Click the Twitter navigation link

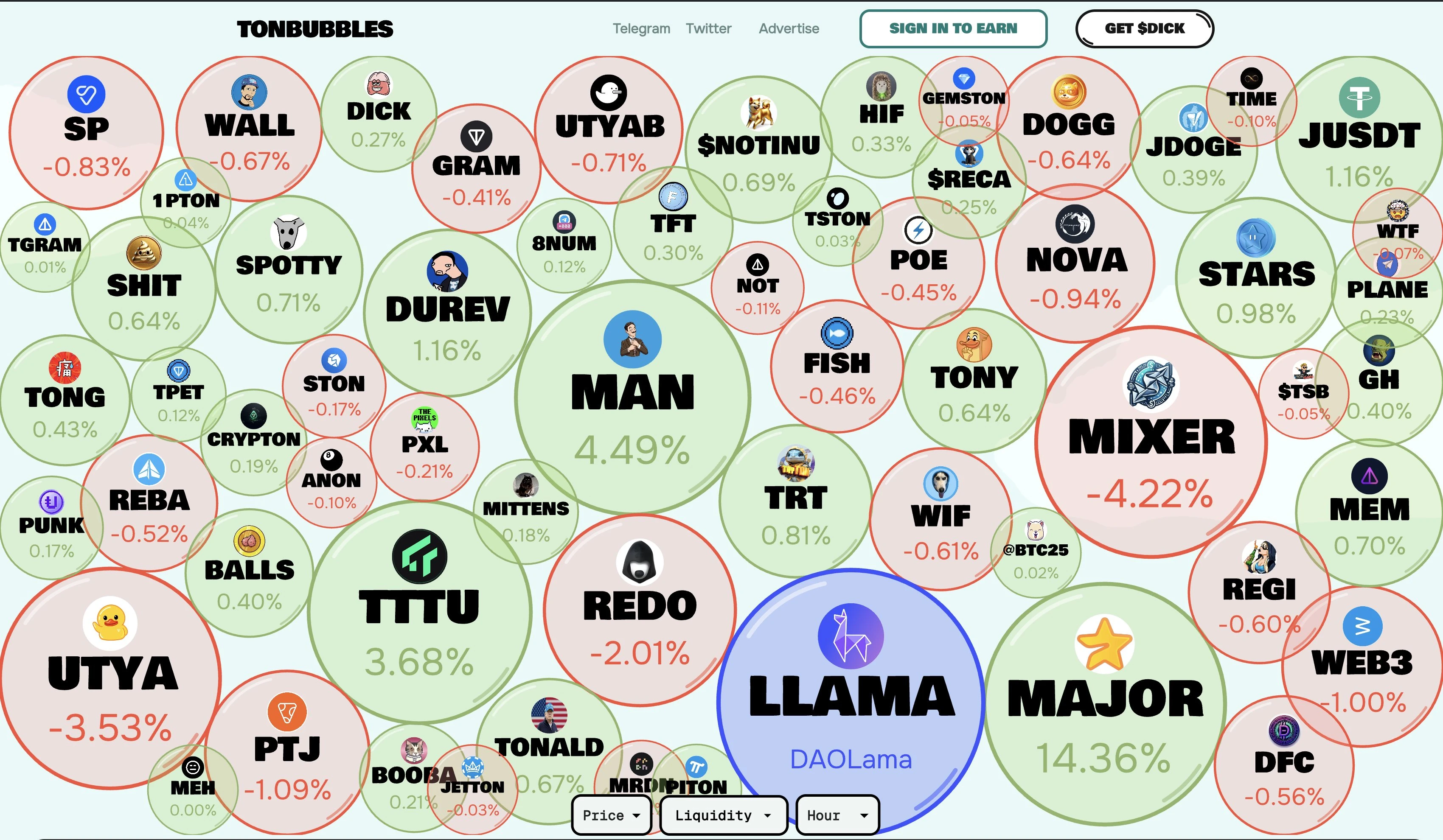(x=710, y=29)
